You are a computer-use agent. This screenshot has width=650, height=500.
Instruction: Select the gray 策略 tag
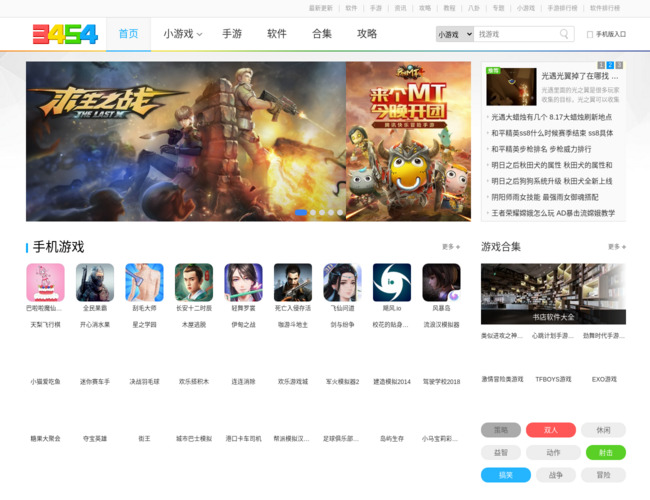501,430
